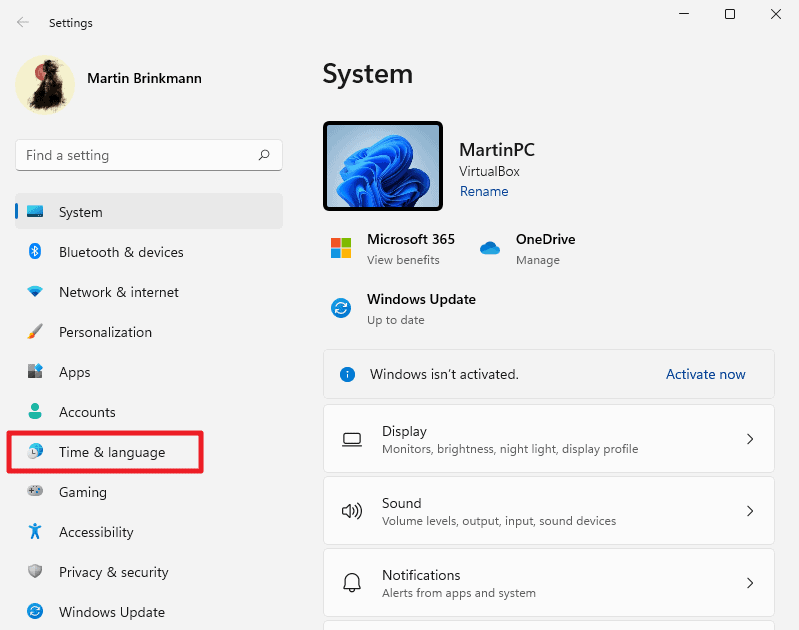The height and width of the screenshot is (630, 799).
Task: Expand the Display settings chevron
Action: point(750,439)
